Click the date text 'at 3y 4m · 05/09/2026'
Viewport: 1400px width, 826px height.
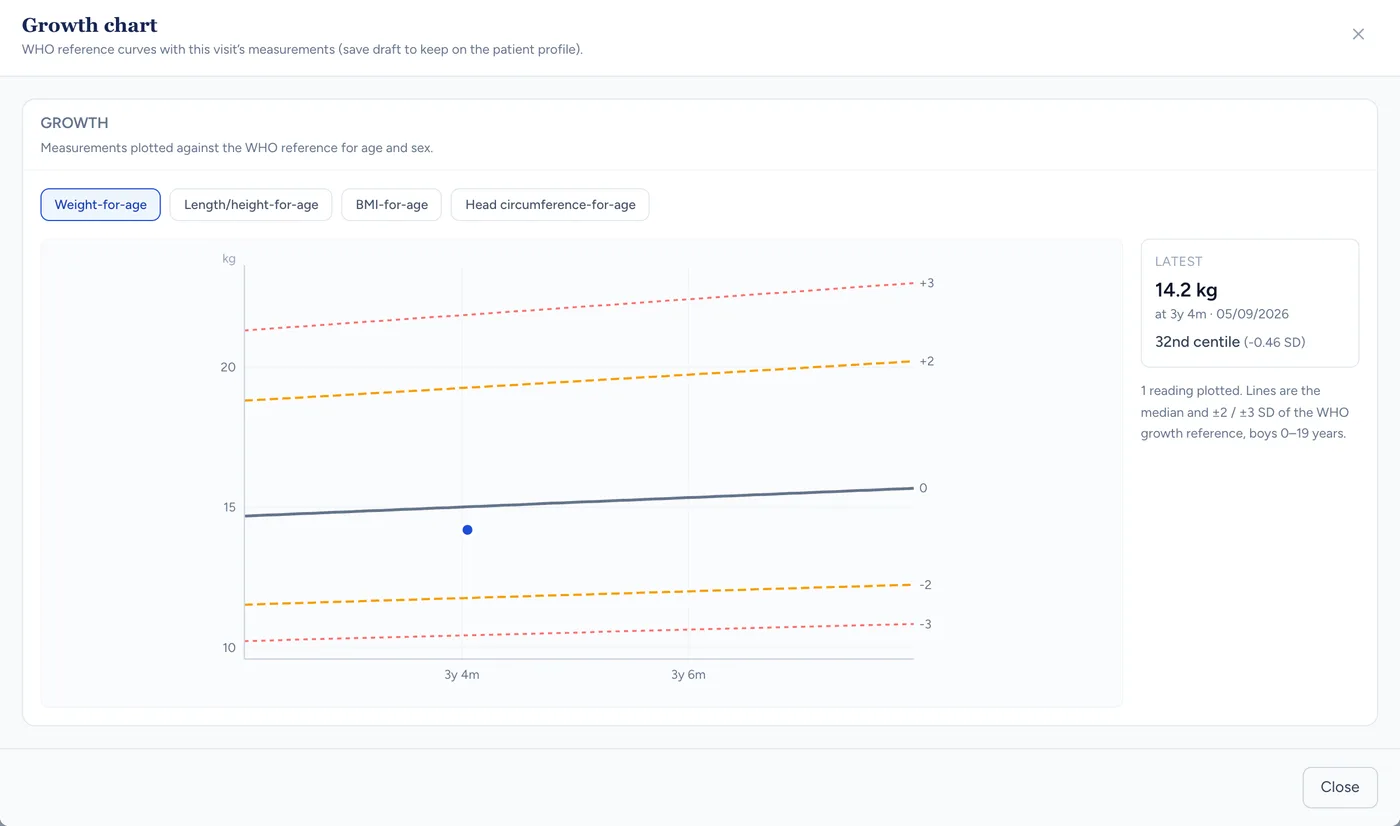point(1222,314)
